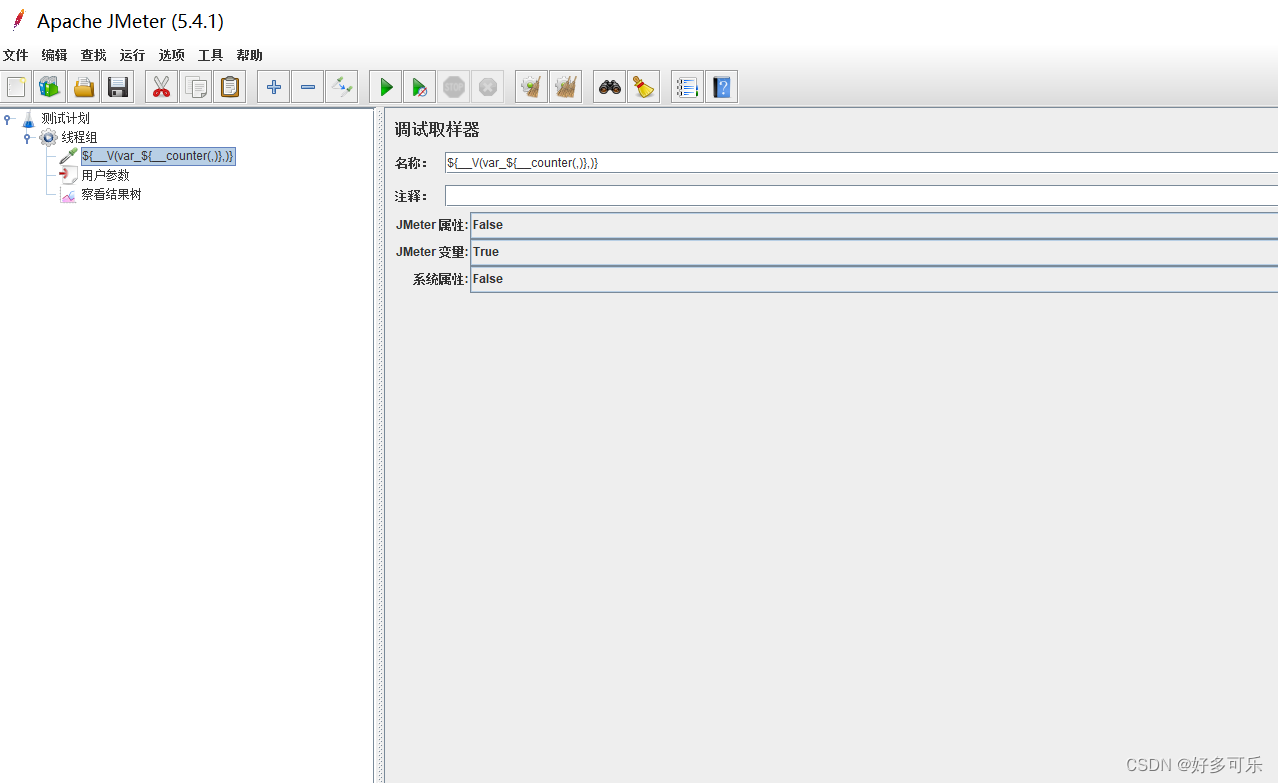
Task: Paste from the clipboard toolbar icon
Action: [x=230, y=87]
